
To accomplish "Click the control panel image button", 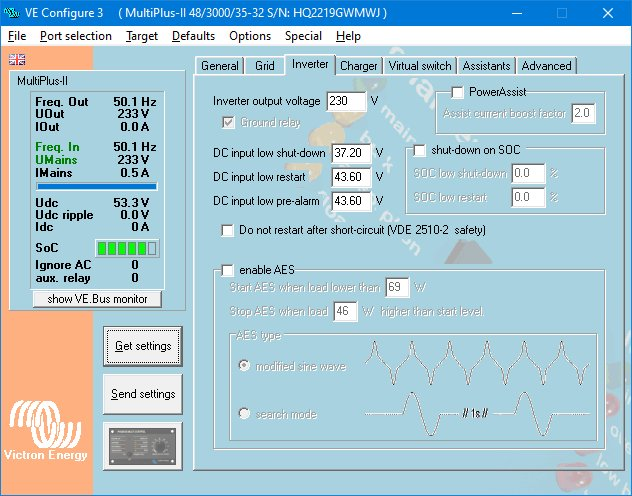I will click(x=143, y=443).
